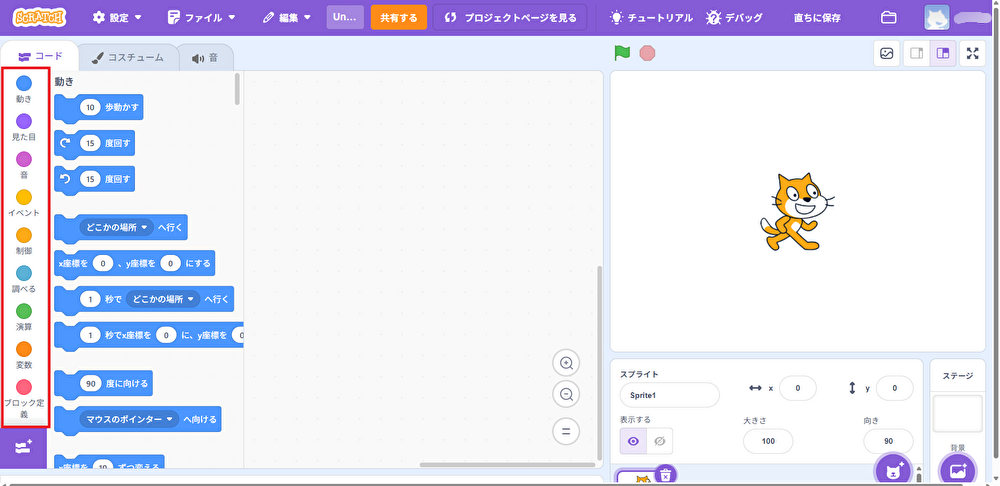Click the 大きさ field showing 100
This screenshot has height=486, width=1000.
(x=768, y=441)
